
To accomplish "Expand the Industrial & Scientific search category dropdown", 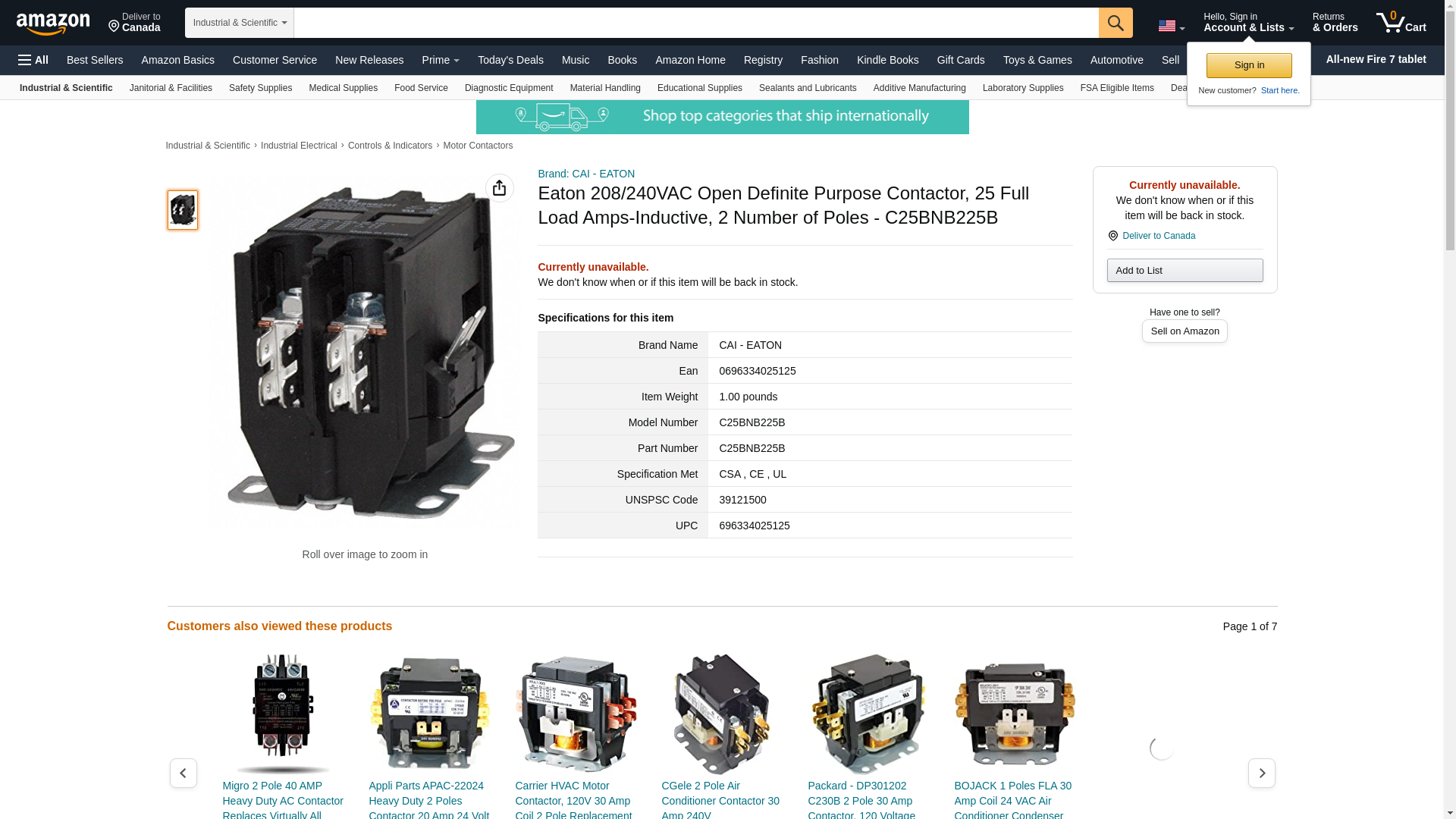I will 239,23.
